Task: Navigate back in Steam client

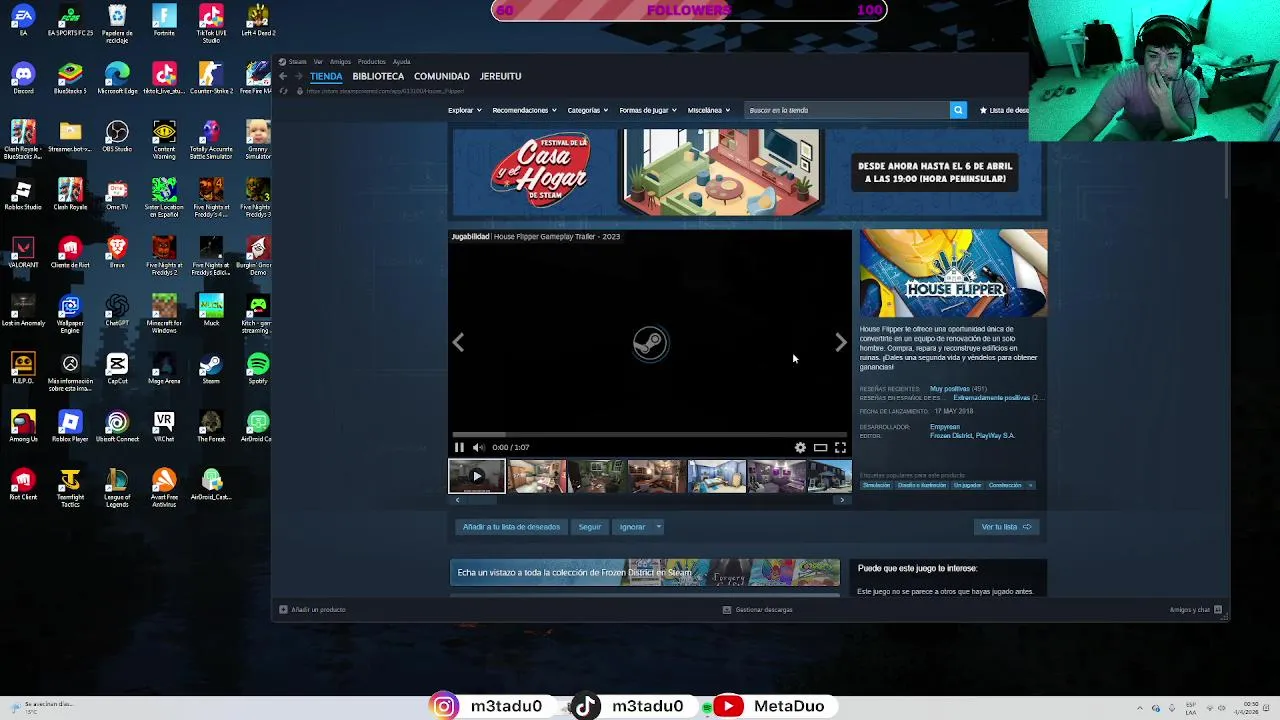Action: pos(283,76)
